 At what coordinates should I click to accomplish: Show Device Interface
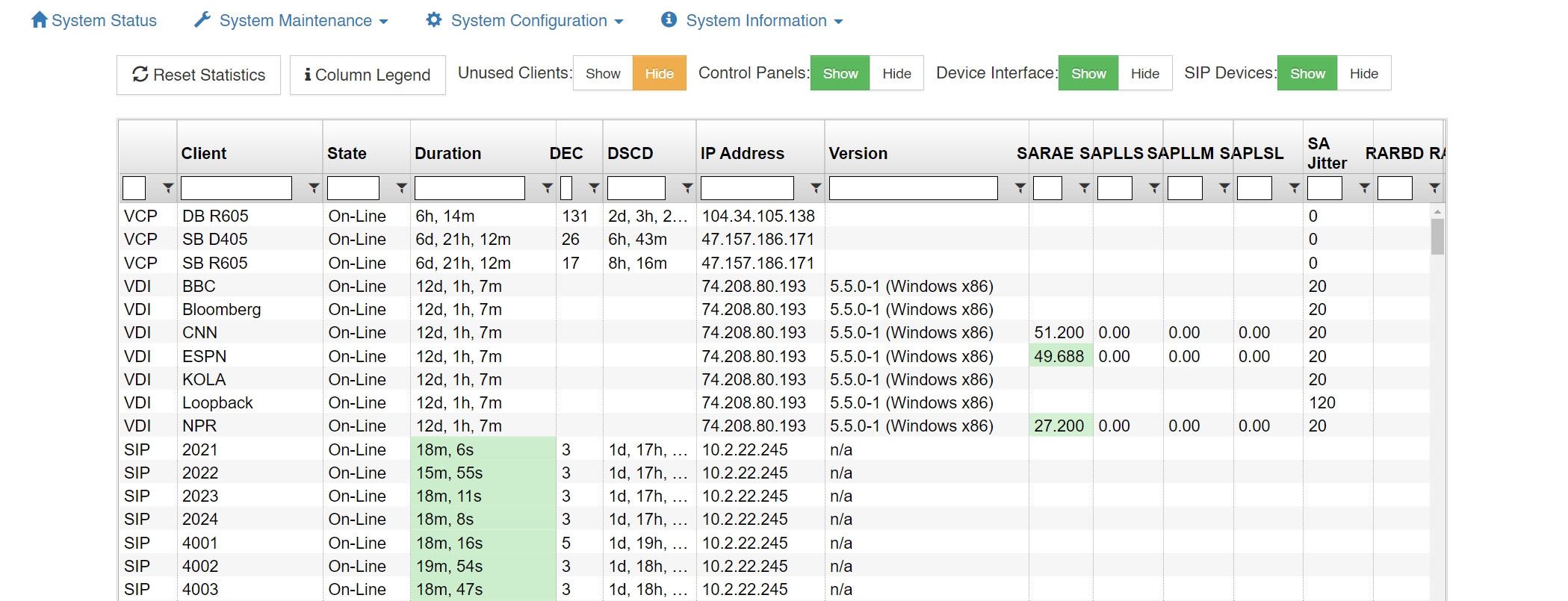point(1088,73)
